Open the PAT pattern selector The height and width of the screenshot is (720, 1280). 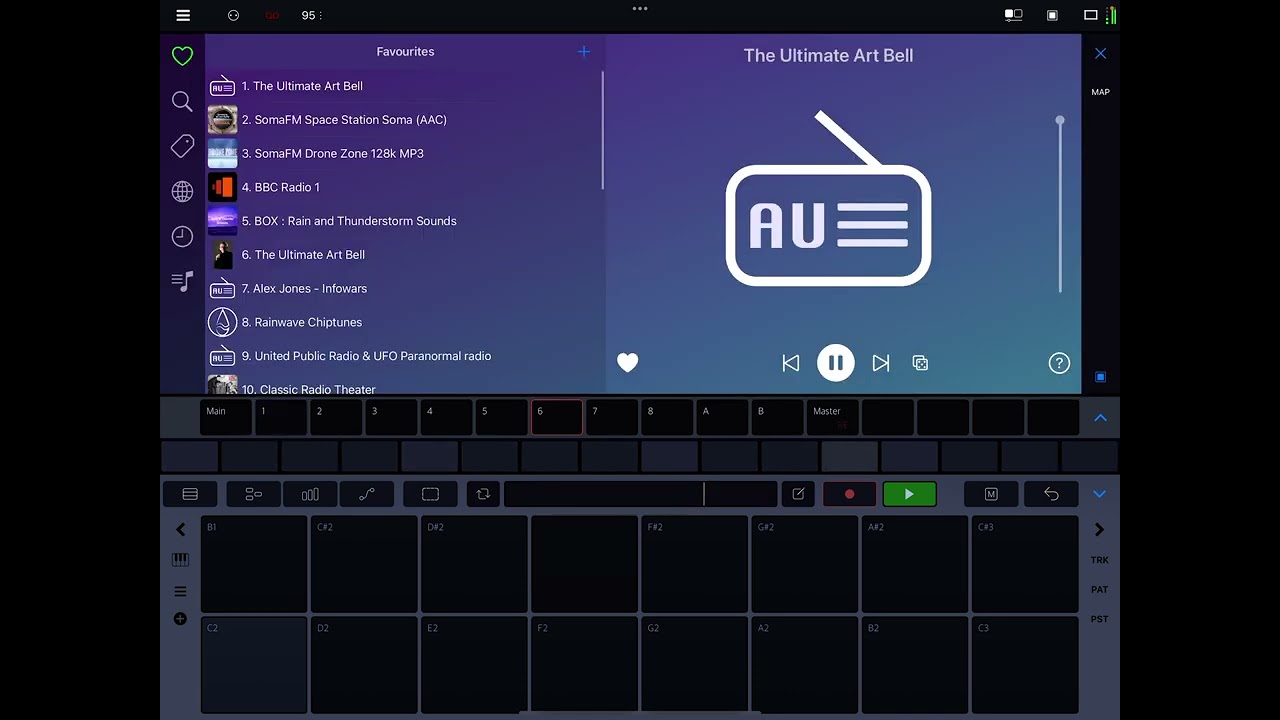point(1100,590)
